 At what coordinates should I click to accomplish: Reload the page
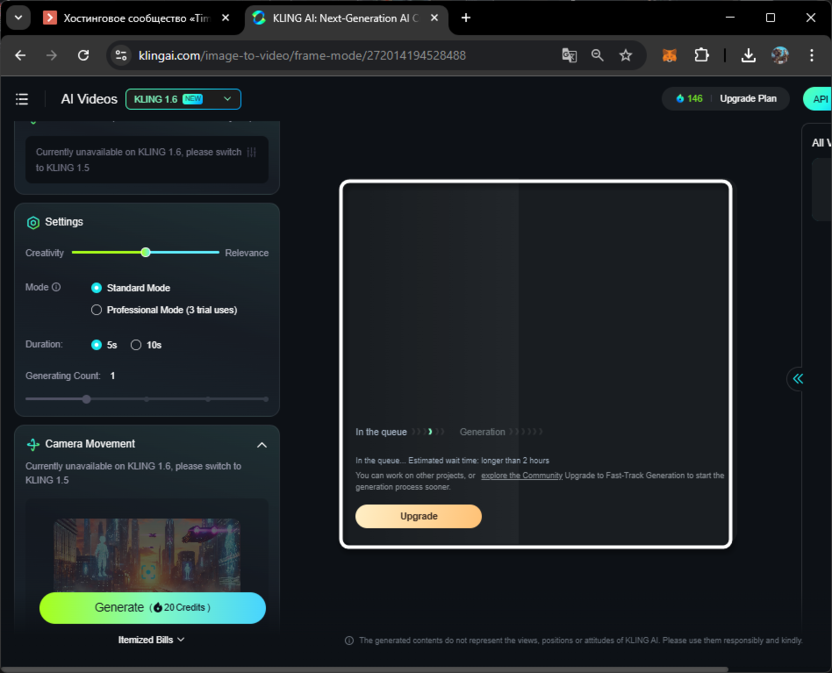(x=83, y=55)
